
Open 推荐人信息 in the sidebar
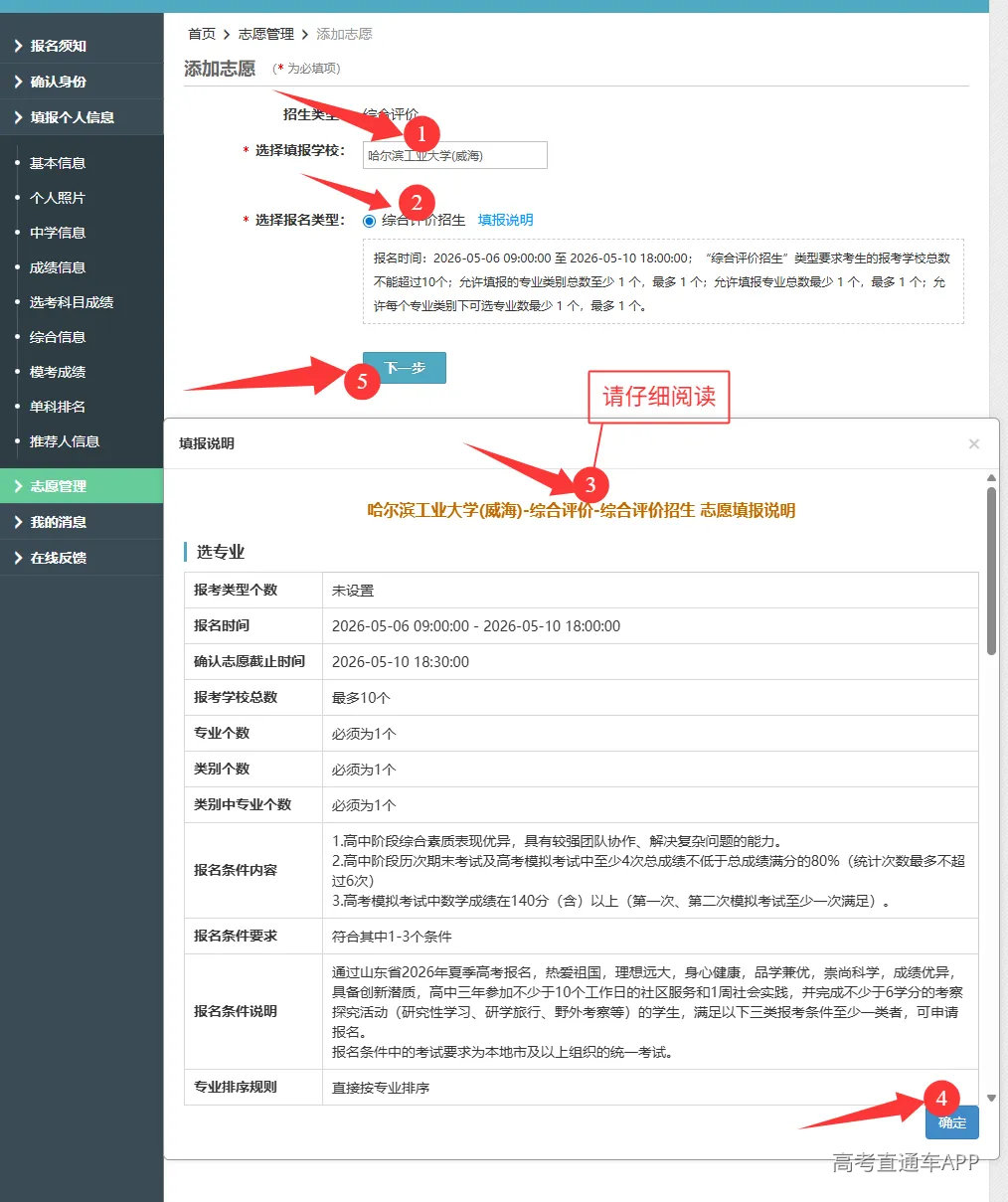click(65, 441)
